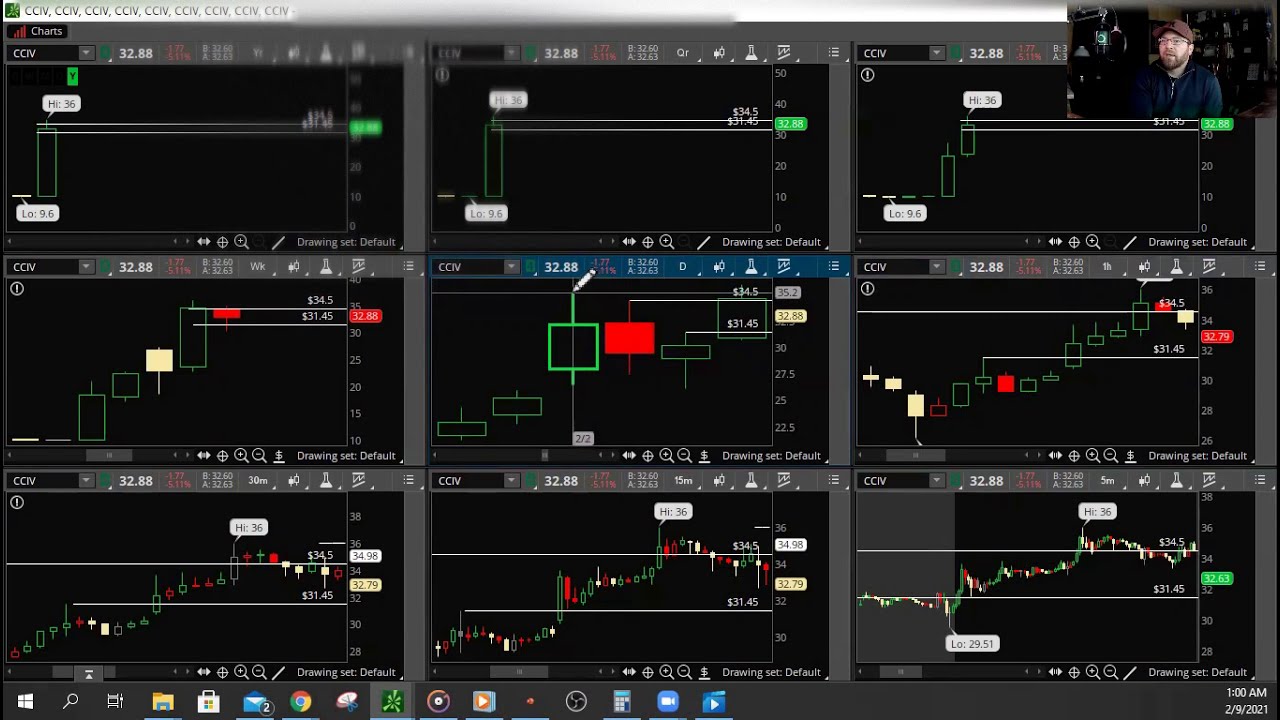Open the hamburger menu on the 5m chart
1280x720 pixels.
[1260, 481]
